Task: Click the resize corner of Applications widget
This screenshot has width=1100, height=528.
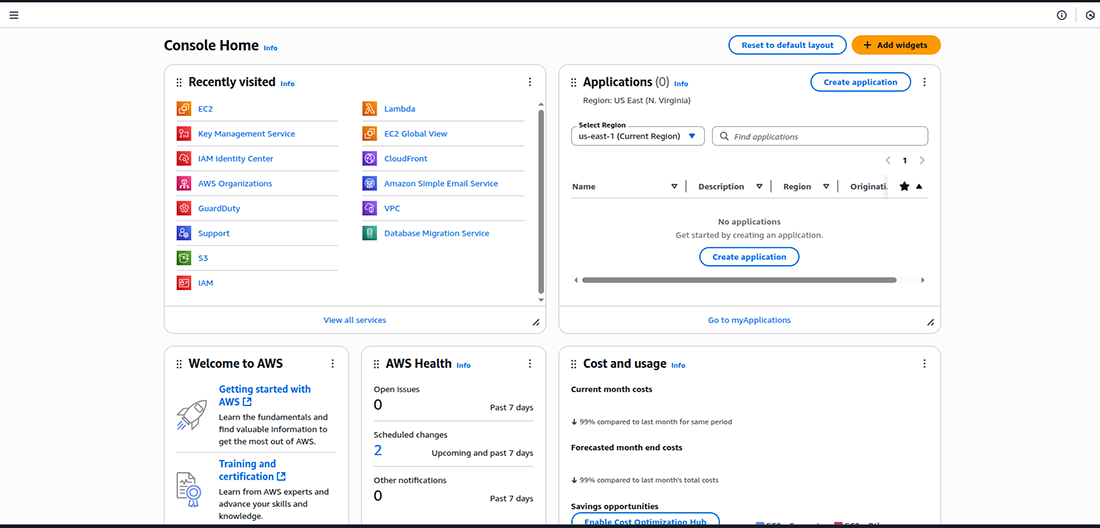Action: click(931, 323)
